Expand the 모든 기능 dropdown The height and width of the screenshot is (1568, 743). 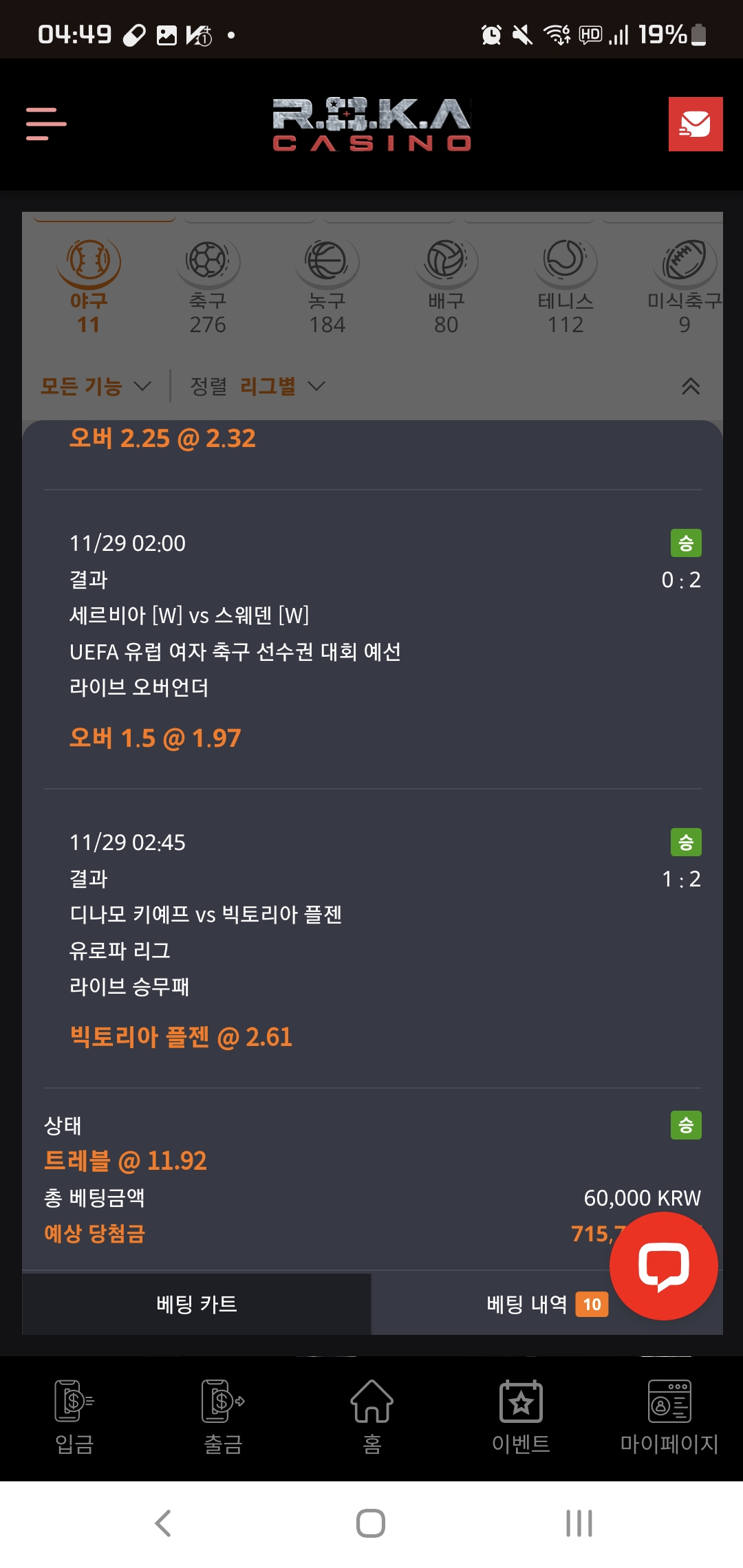pyautogui.click(x=96, y=386)
